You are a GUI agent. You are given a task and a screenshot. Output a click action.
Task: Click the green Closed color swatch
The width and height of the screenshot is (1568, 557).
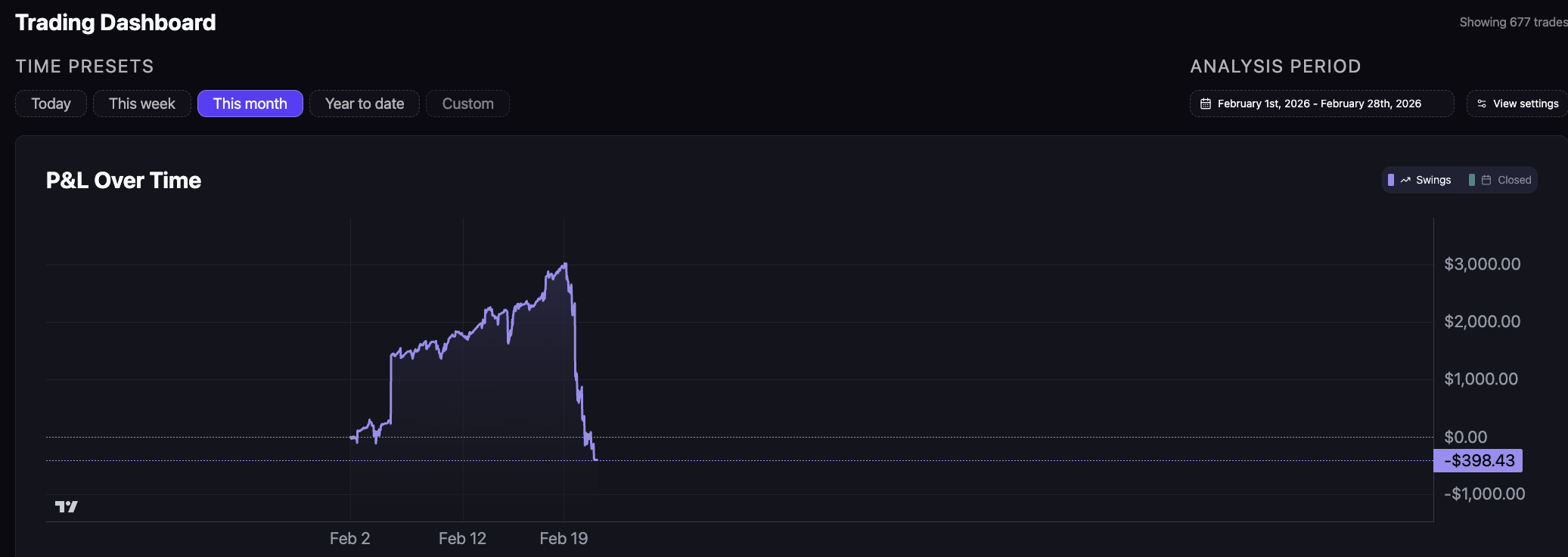pyautogui.click(x=1472, y=181)
